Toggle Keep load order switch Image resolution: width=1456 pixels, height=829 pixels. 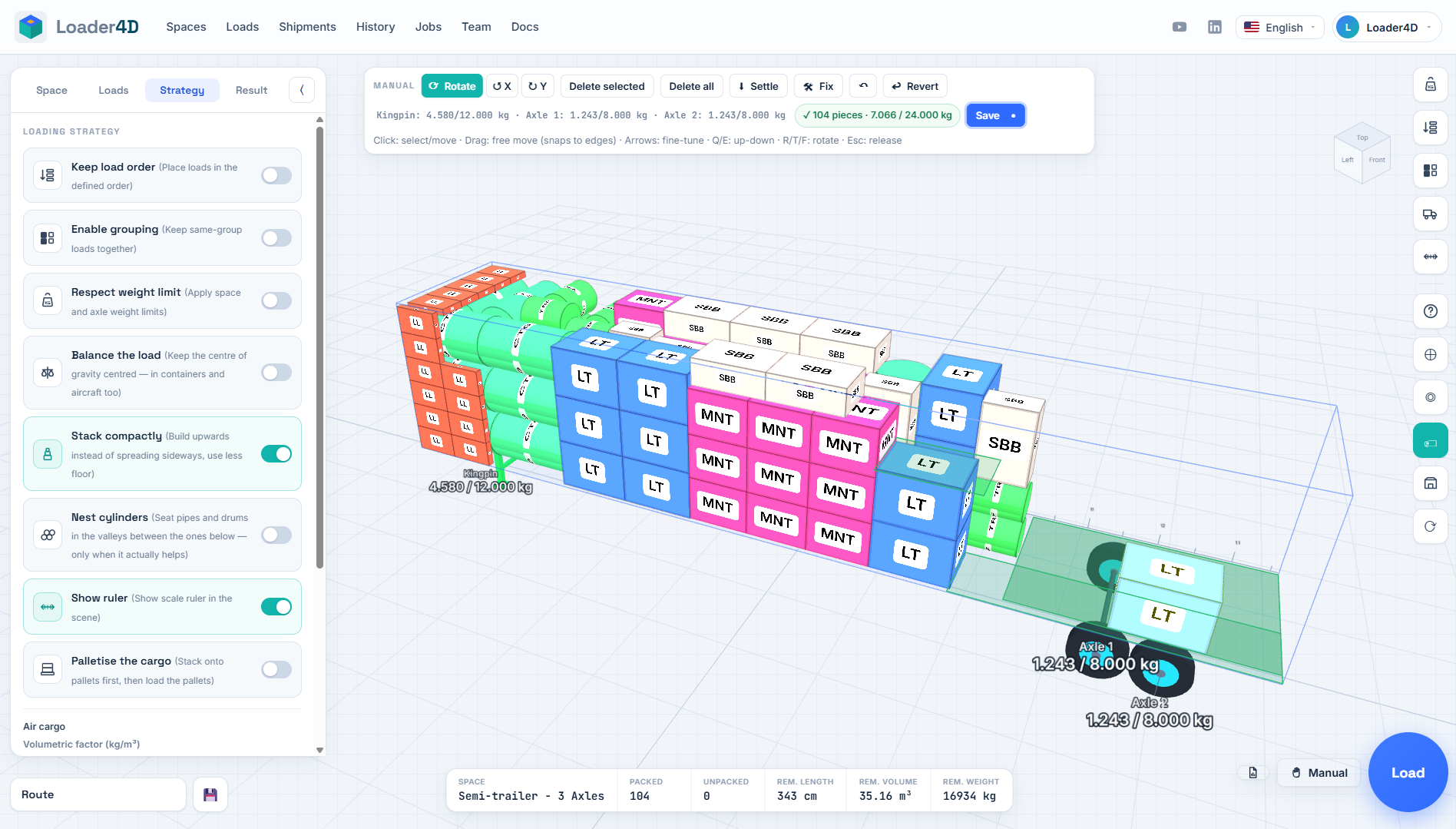pyautogui.click(x=276, y=175)
